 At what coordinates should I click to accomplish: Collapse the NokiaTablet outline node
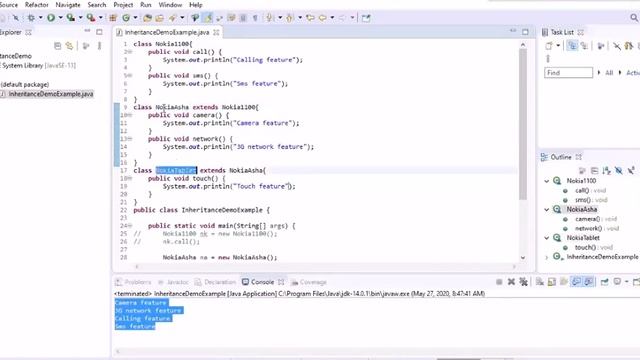[547, 238]
